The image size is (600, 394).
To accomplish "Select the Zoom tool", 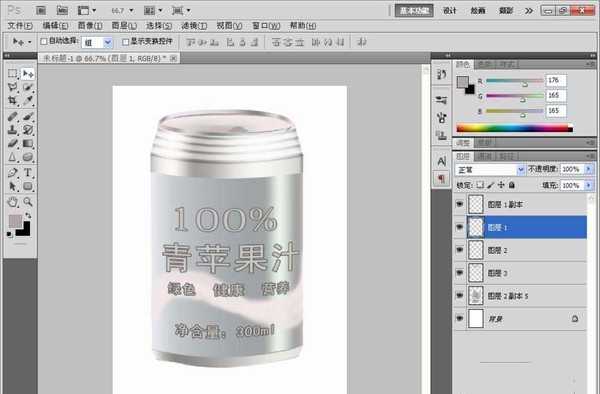I will click(28, 202).
